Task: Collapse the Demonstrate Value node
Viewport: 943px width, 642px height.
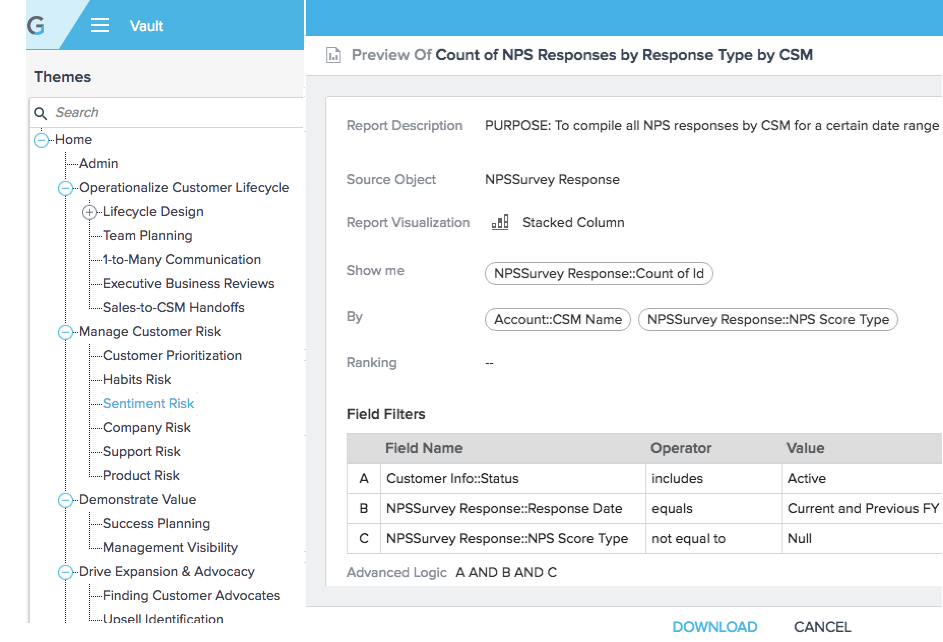Action: [x=66, y=500]
